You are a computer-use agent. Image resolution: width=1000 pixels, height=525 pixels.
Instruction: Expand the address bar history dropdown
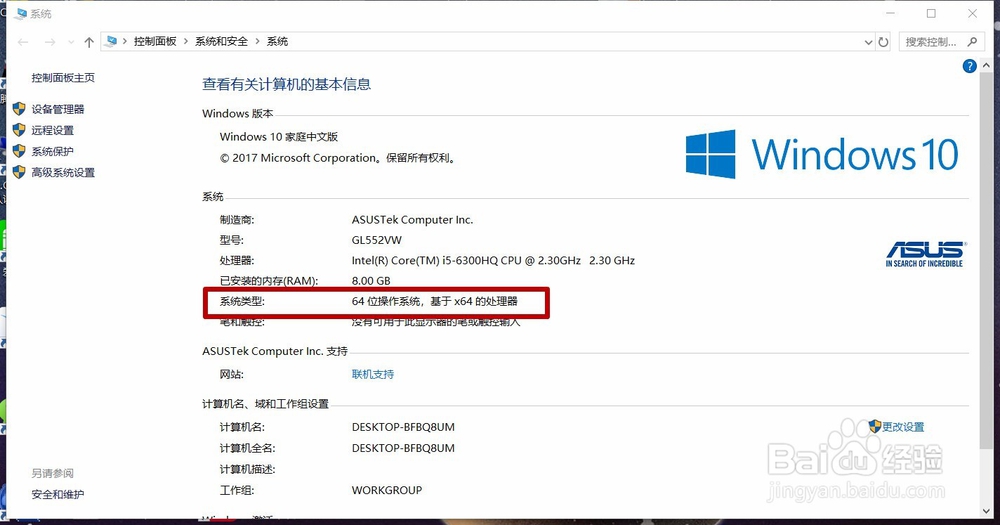point(868,42)
